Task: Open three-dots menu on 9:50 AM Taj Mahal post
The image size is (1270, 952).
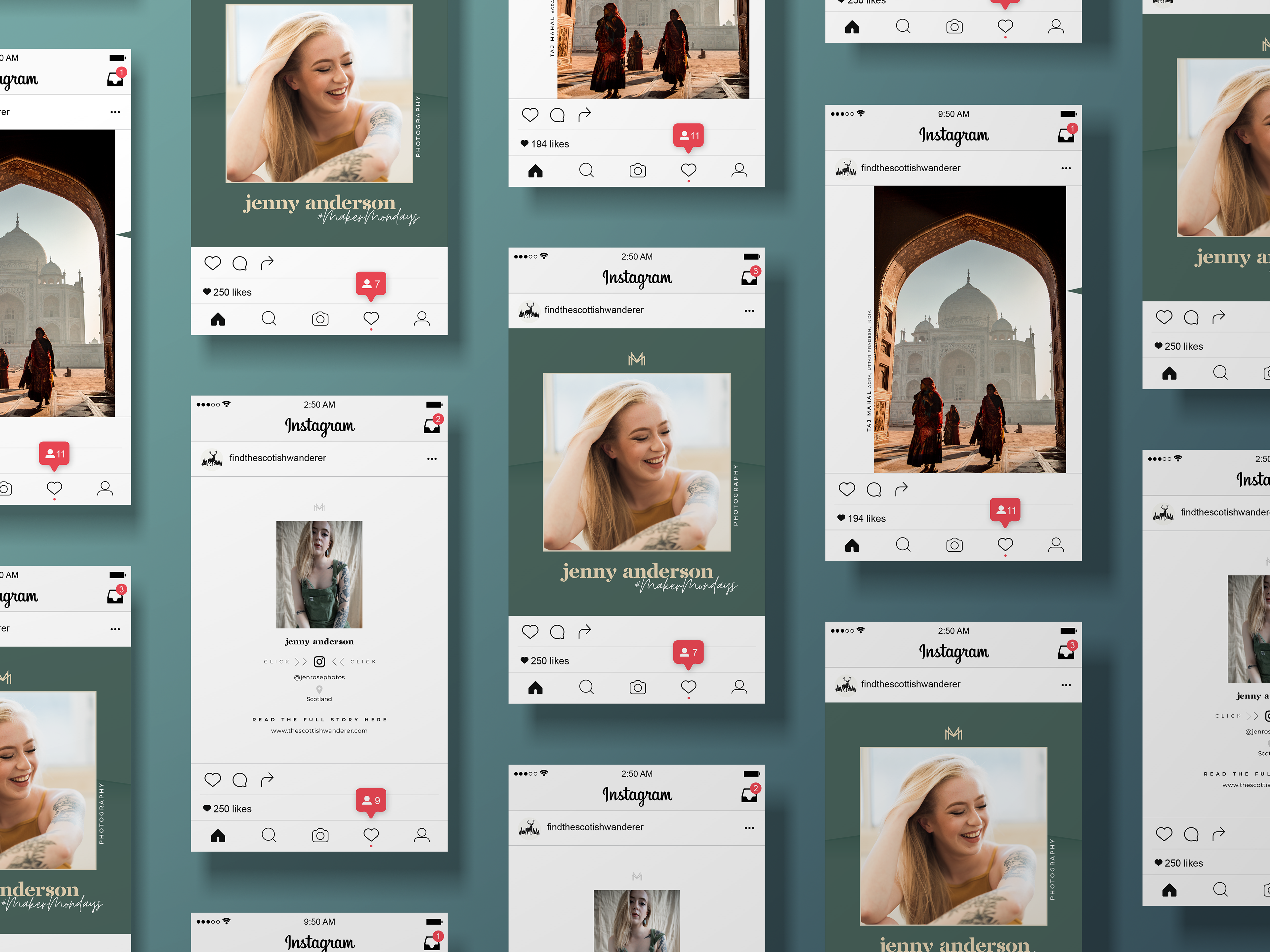Action: click(x=1066, y=168)
